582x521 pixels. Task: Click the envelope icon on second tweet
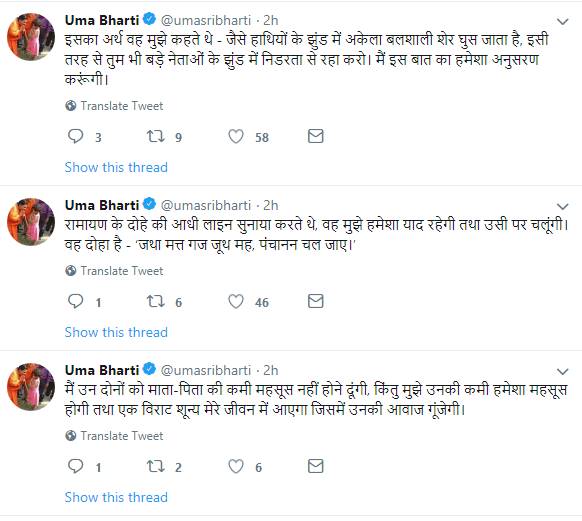coord(316,301)
